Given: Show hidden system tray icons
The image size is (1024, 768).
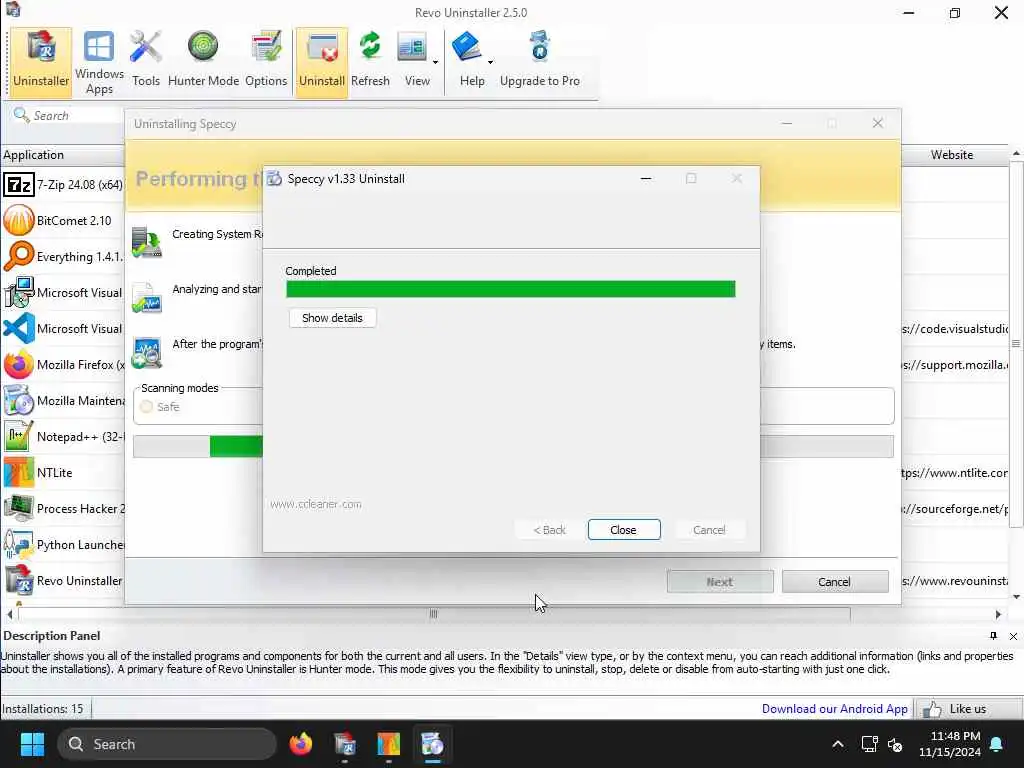Looking at the screenshot, I should (838, 744).
